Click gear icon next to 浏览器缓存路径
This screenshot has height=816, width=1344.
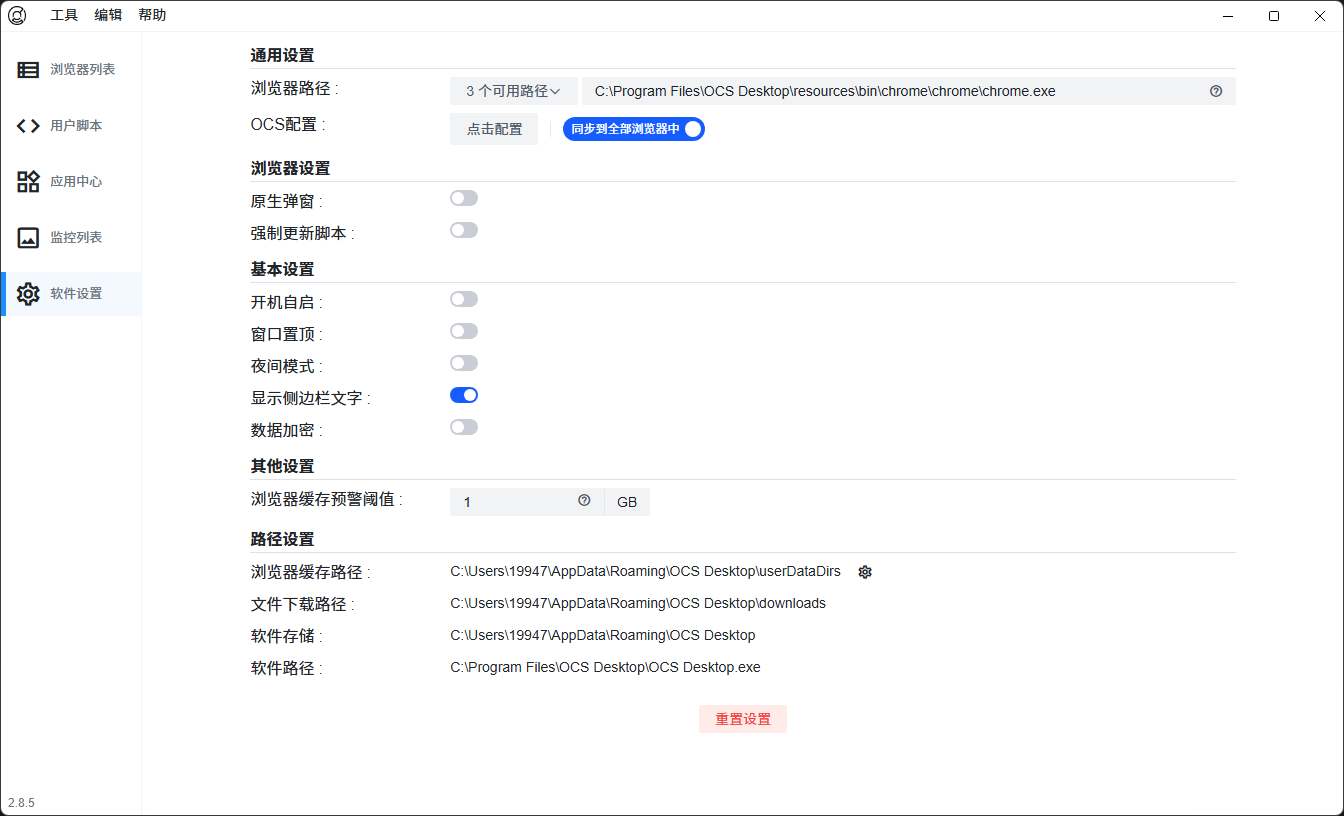pos(865,572)
